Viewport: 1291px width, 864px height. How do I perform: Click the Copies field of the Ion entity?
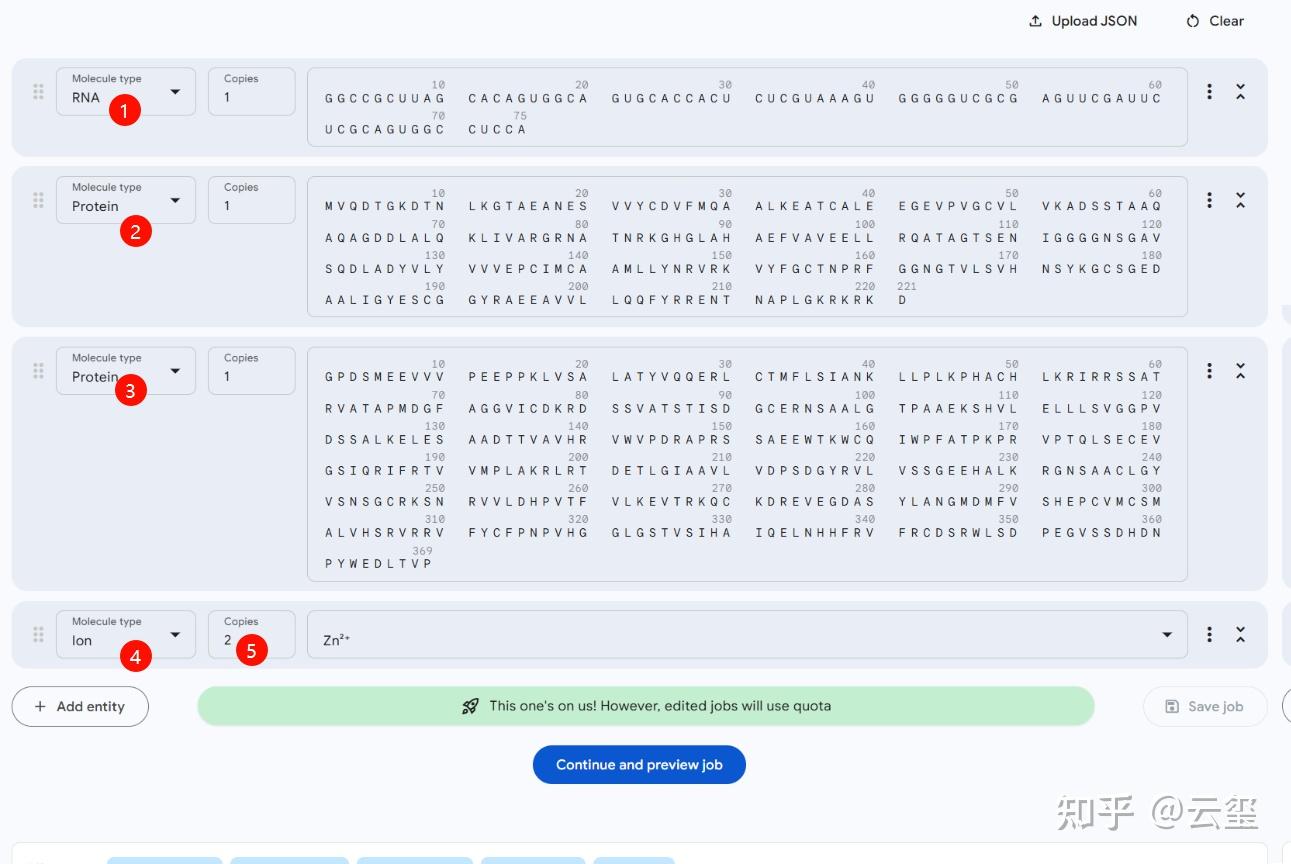coord(251,634)
